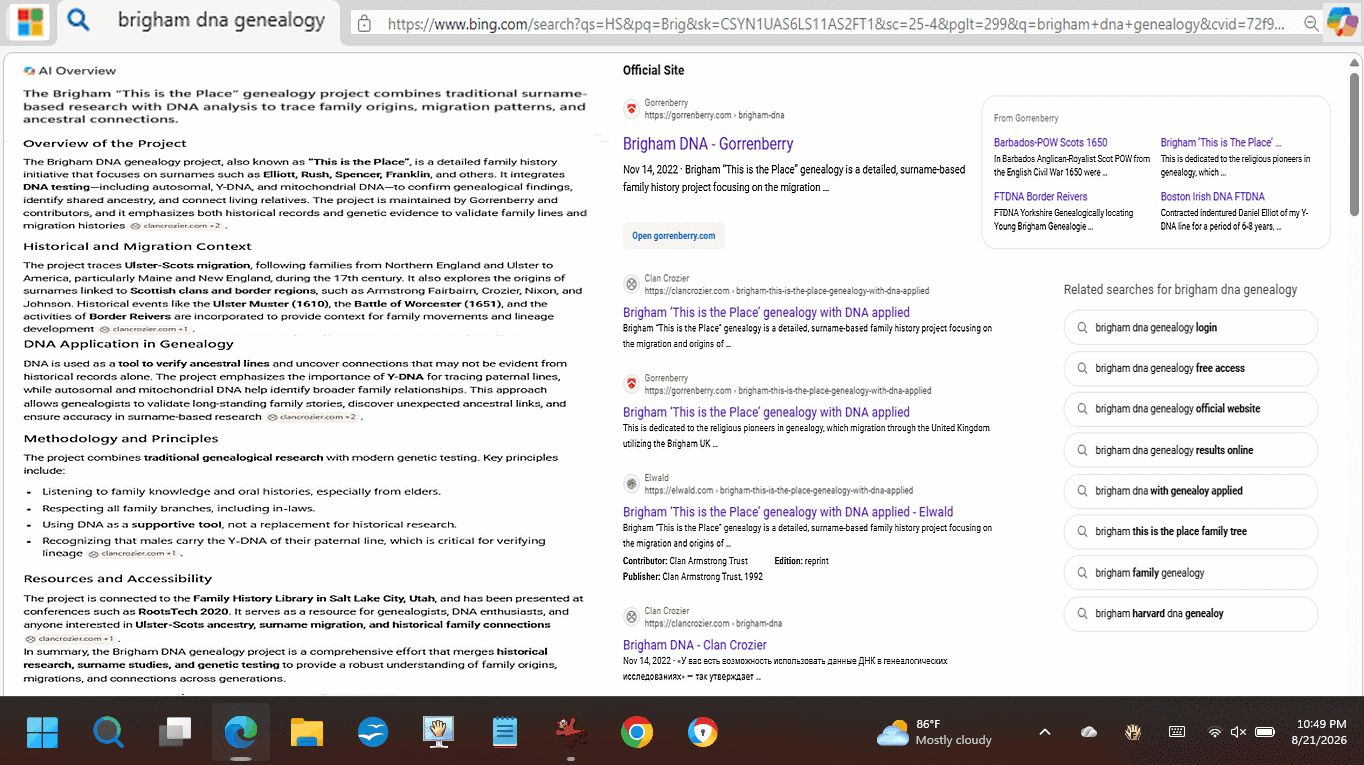Image resolution: width=1364 pixels, height=765 pixels.
Task: Click the 'Methodology and Principles' heading
Action: [121, 439]
